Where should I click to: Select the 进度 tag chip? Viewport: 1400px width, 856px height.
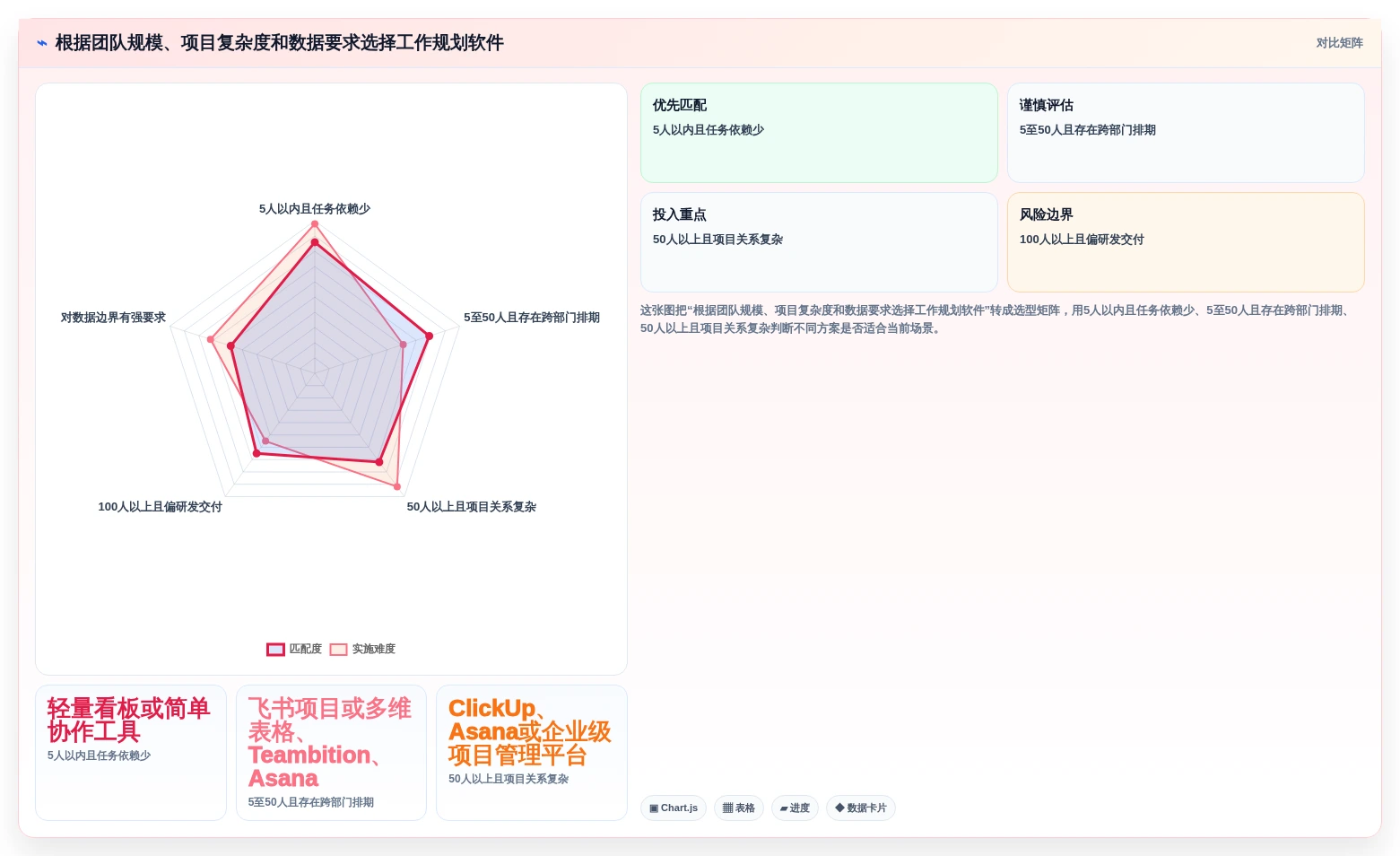pos(795,808)
